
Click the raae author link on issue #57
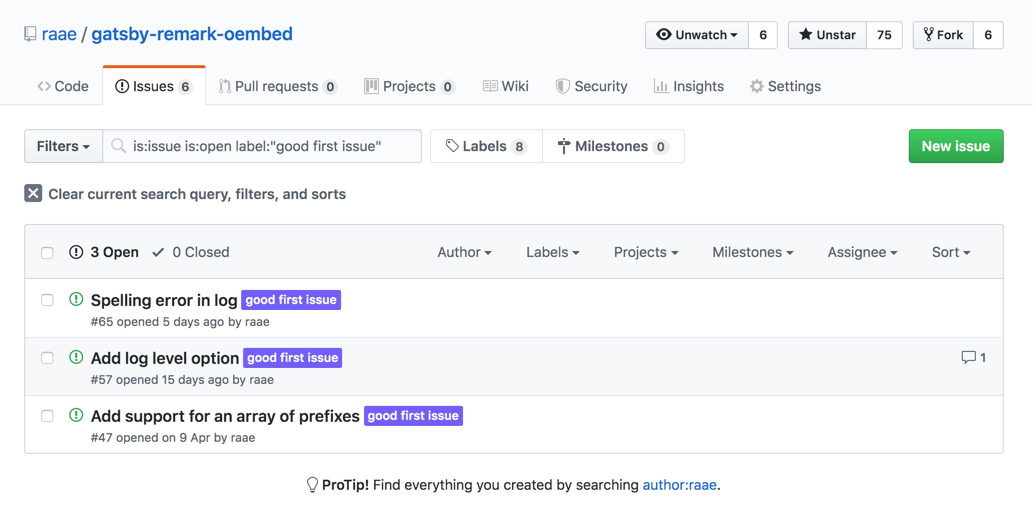(x=261, y=380)
